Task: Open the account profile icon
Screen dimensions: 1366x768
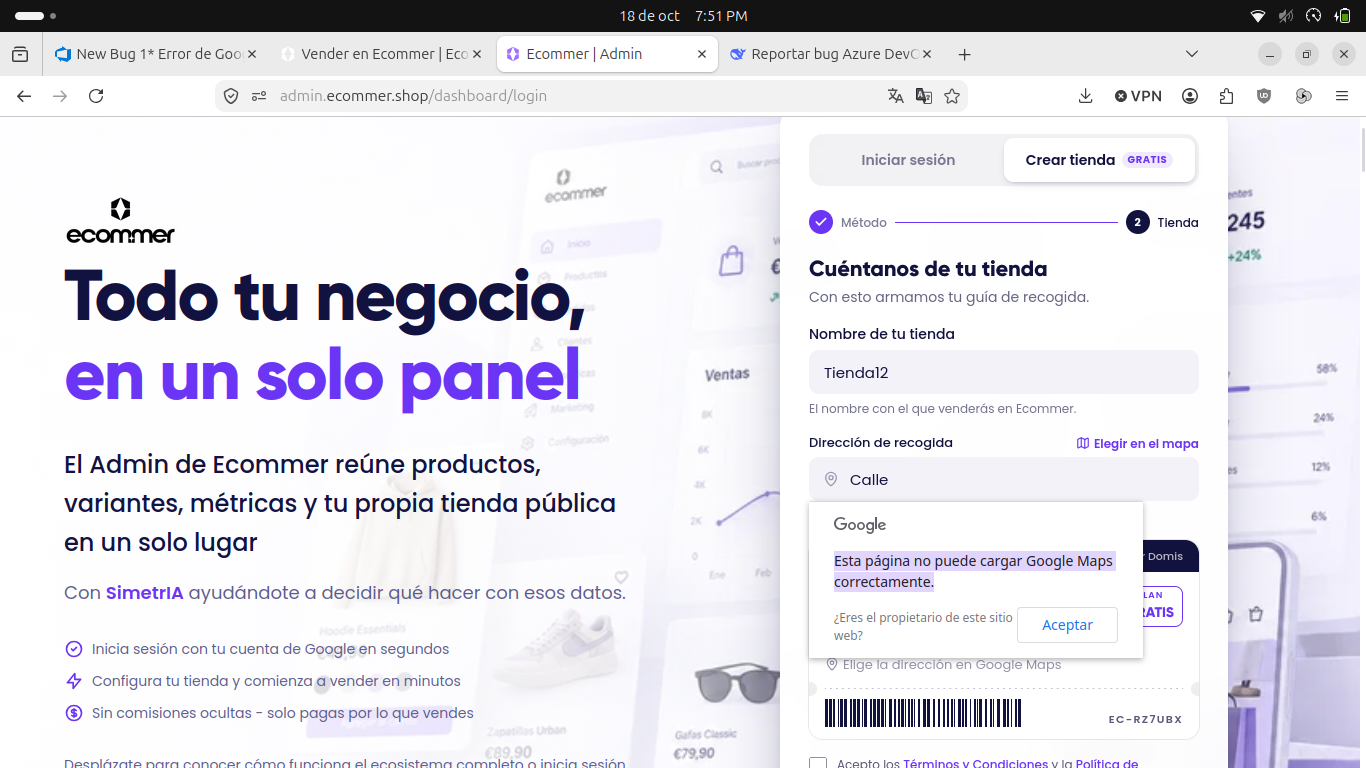Action: 1190,96
